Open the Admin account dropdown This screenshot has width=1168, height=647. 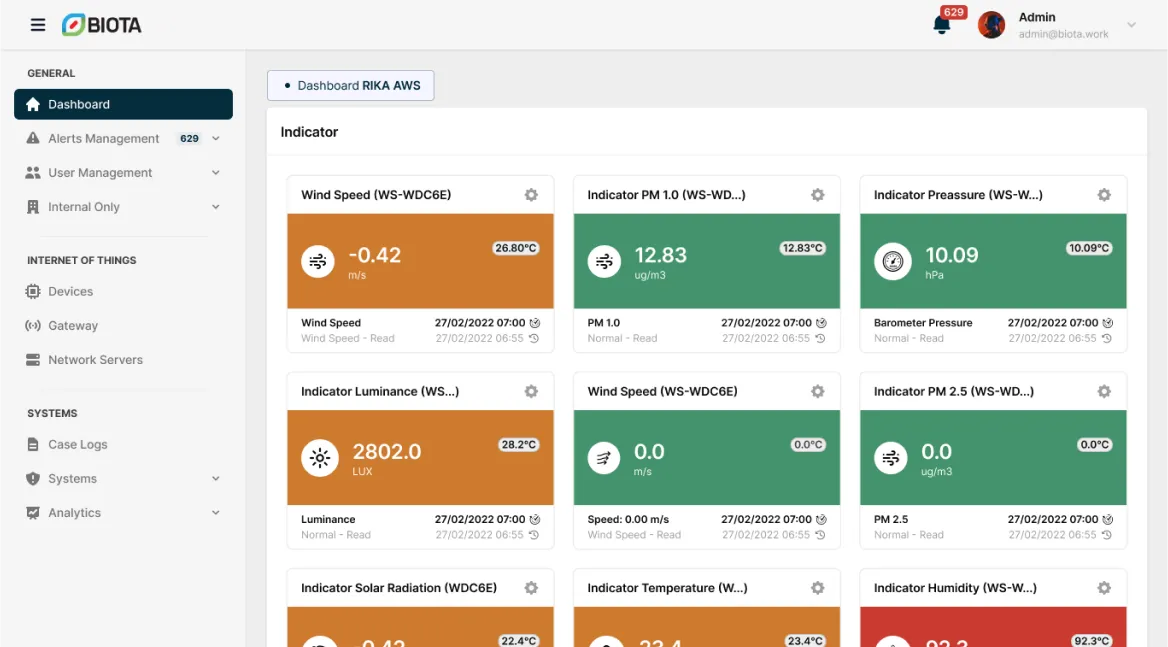click(x=1131, y=25)
